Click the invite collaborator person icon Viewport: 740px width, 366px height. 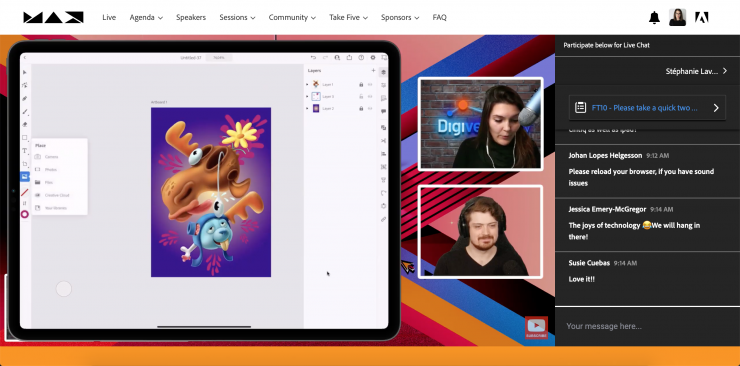337,58
